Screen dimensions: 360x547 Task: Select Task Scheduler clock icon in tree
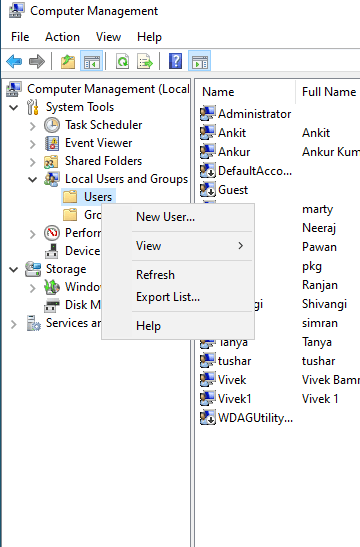[52, 125]
